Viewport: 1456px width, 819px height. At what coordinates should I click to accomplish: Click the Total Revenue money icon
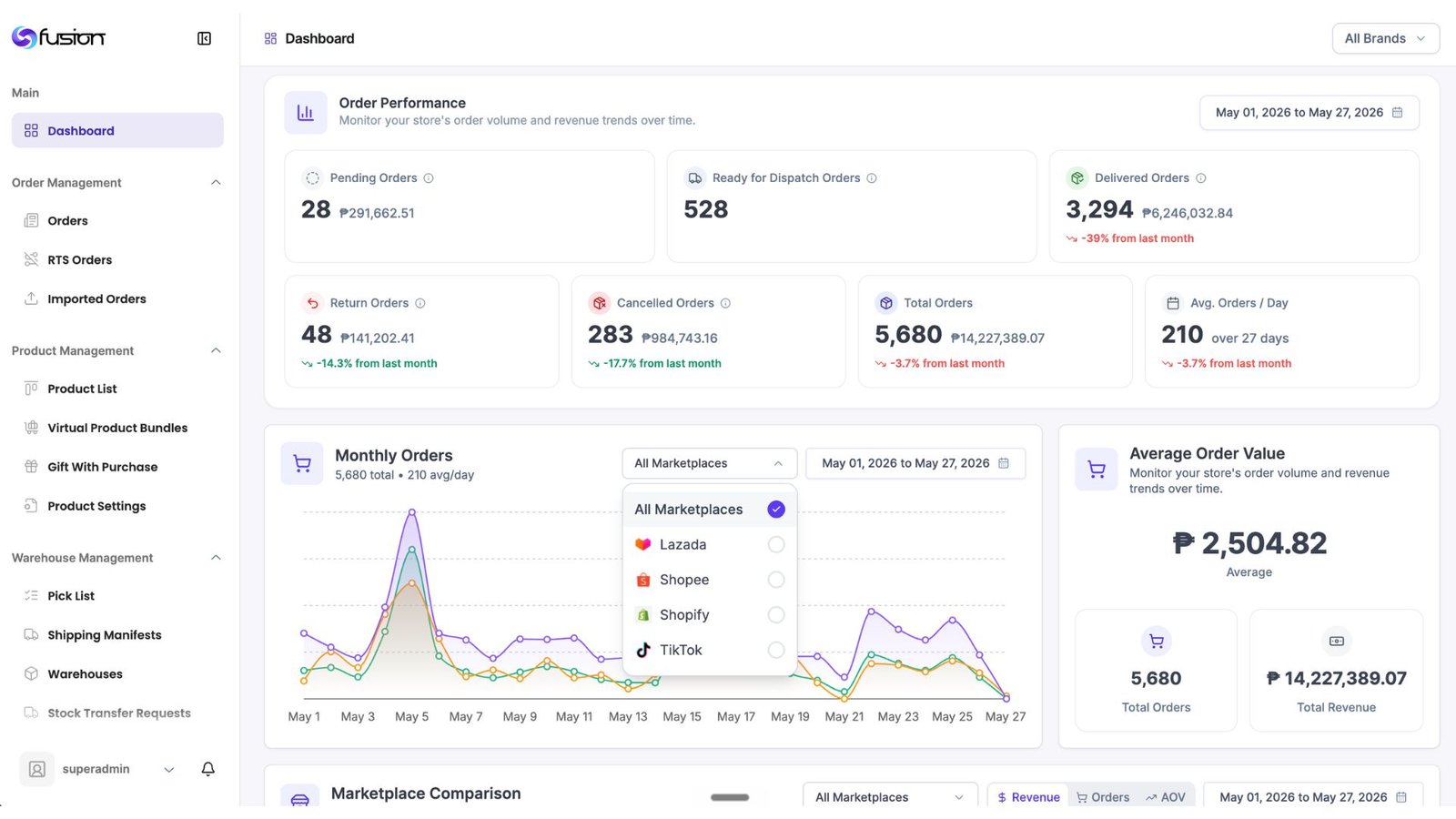click(1336, 642)
